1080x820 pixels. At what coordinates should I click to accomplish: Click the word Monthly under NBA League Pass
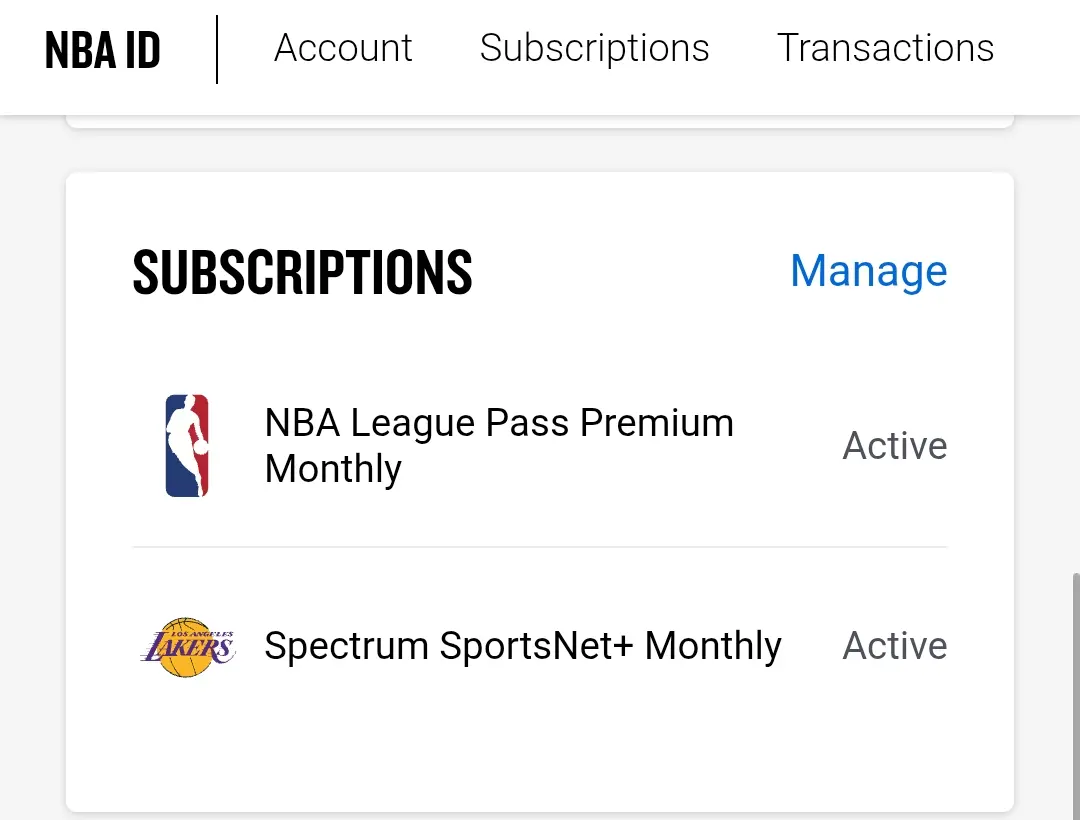pos(333,470)
